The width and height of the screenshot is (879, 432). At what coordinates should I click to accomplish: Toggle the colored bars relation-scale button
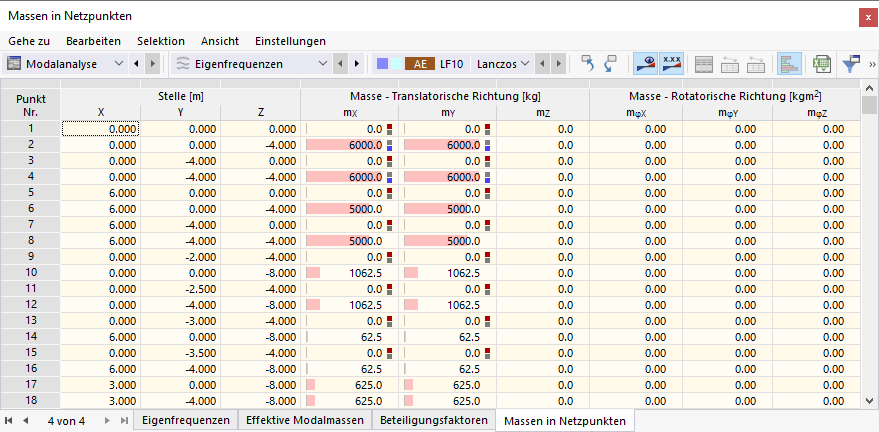point(789,64)
